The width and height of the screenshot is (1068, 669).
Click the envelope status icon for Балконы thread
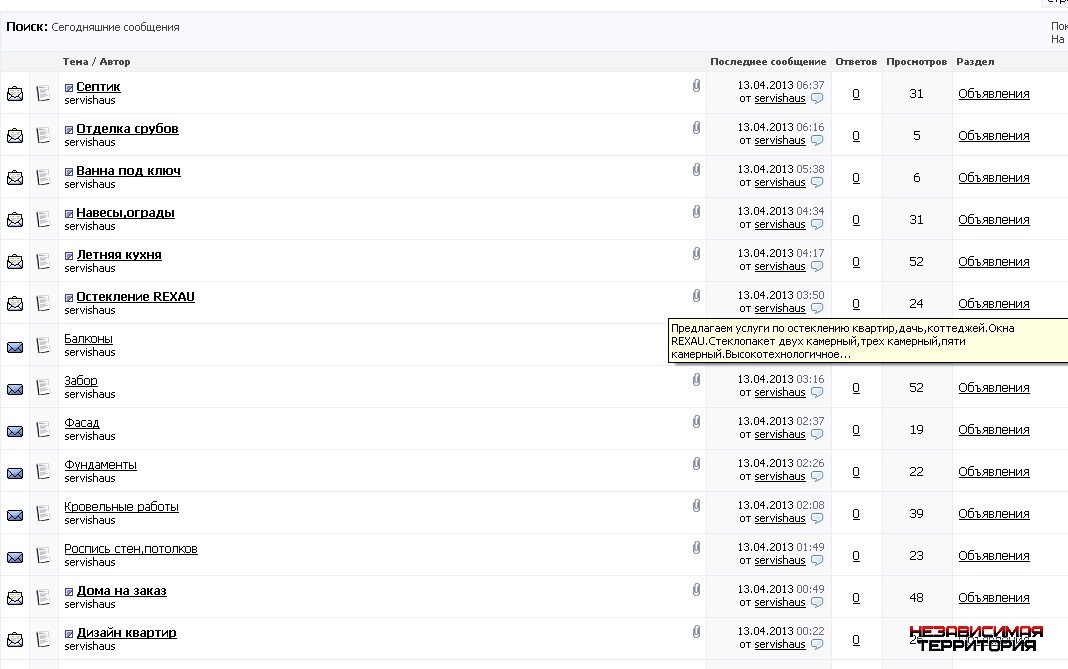tap(15, 346)
